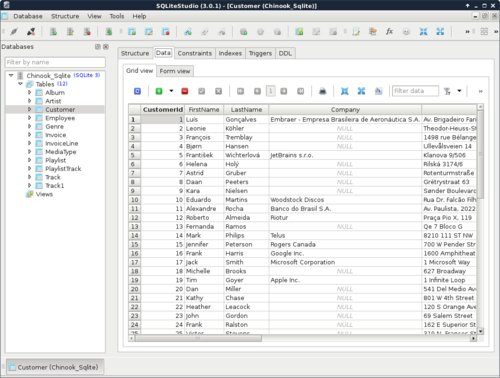Image resolution: width=500 pixels, height=378 pixels.
Task: Sort by the LastName column header
Action: click(246, 109)
